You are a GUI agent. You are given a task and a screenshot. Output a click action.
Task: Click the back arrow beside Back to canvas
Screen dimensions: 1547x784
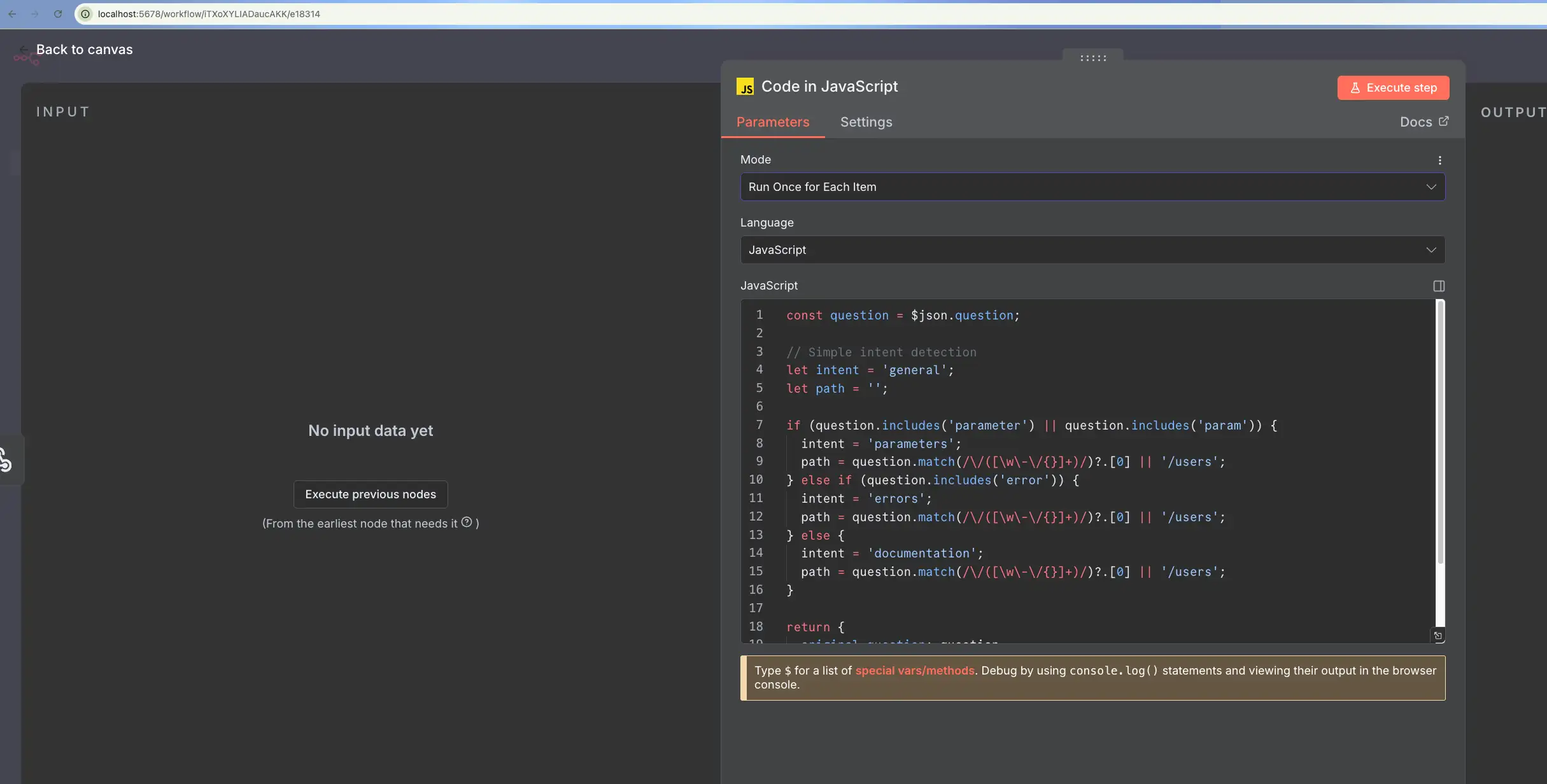[x=24, y=49]
